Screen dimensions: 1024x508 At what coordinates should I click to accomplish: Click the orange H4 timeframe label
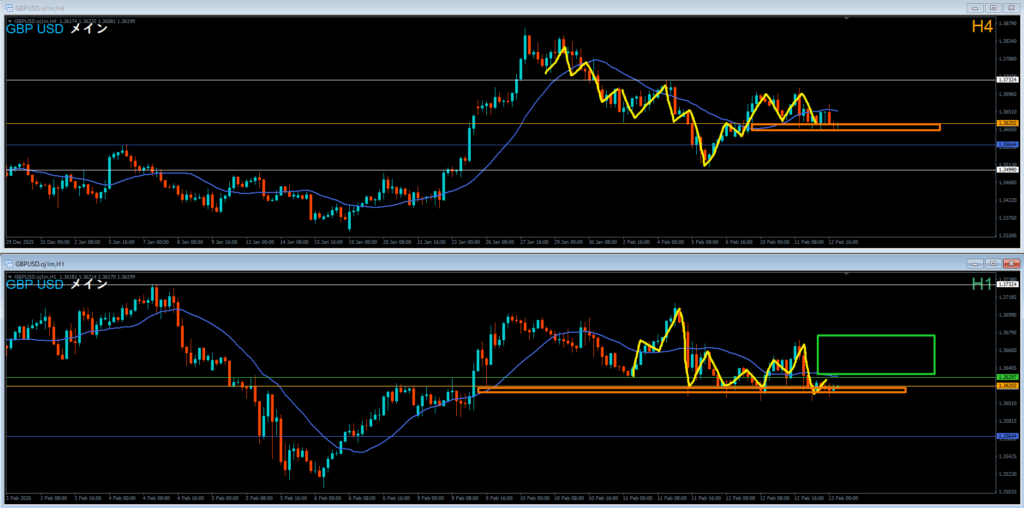[x=982, y=26]
